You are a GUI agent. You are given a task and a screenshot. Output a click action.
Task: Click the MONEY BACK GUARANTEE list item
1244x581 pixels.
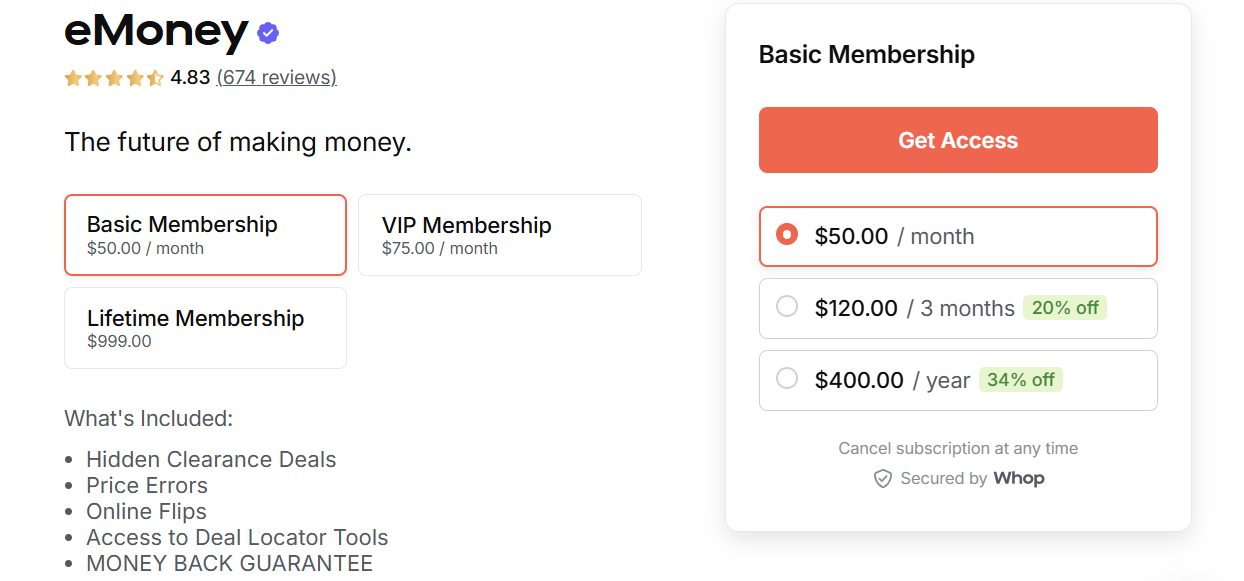[x=229, y=563]
